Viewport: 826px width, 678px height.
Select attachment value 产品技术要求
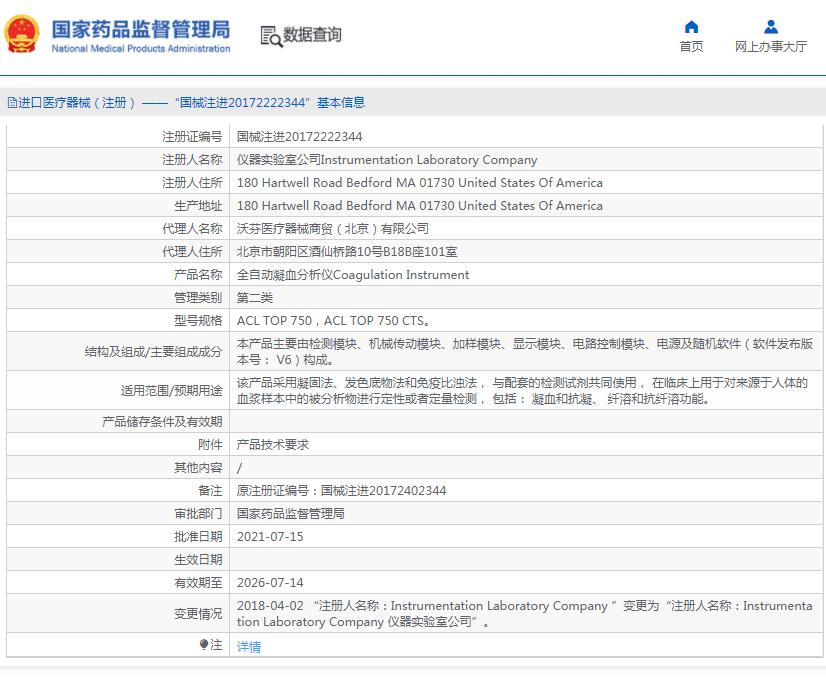click(272, 445)
